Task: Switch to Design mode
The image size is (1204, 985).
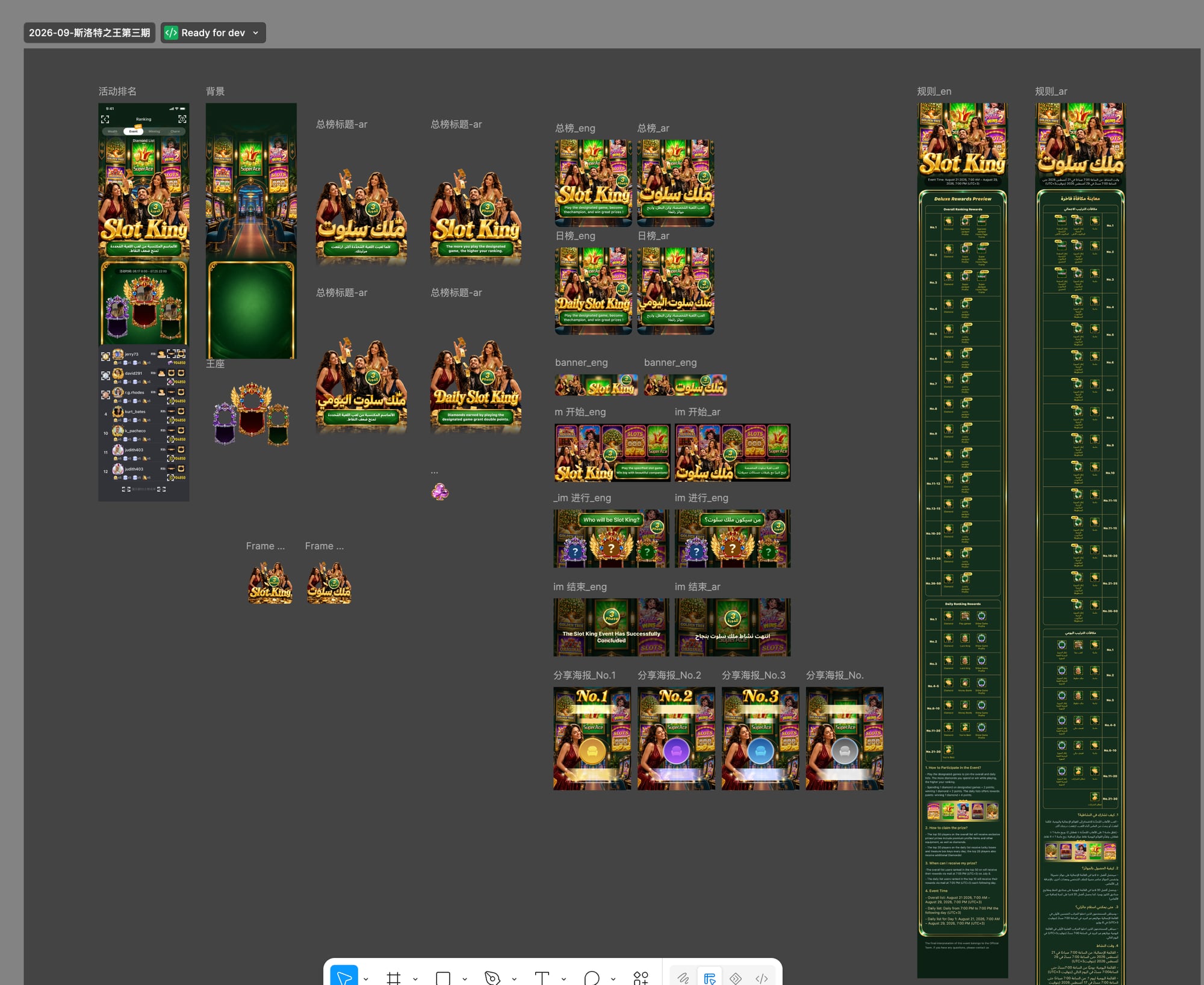Action: coord(710,978)
